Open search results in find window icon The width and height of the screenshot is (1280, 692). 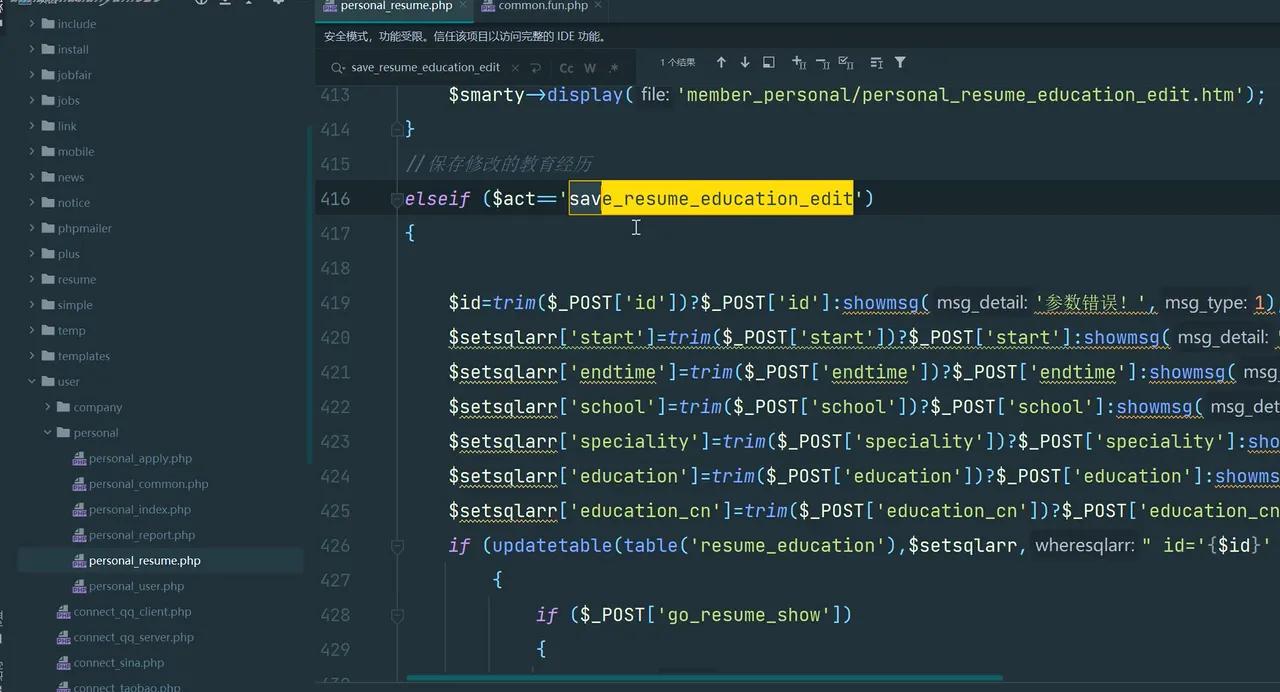tap(769, 63)
